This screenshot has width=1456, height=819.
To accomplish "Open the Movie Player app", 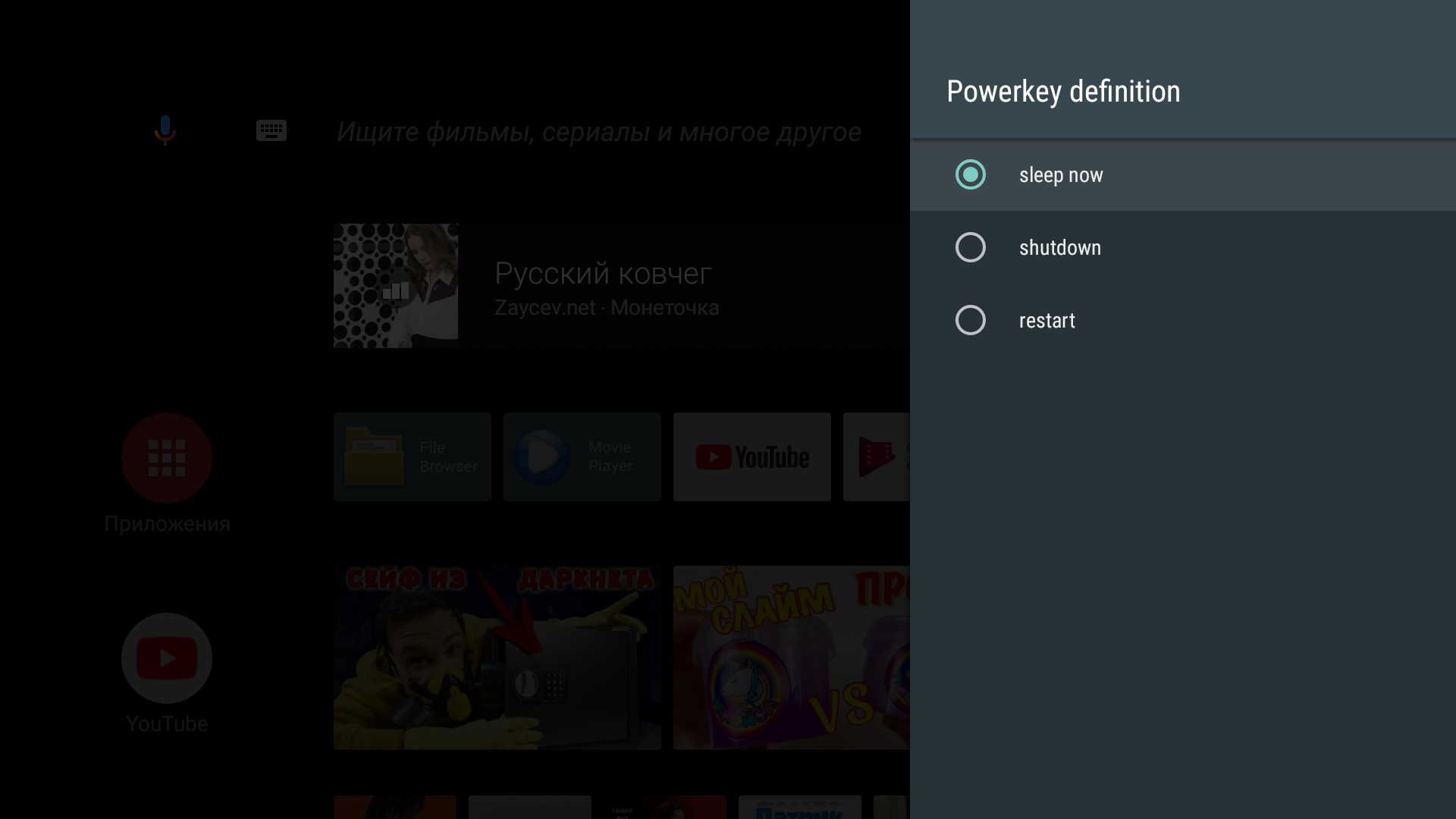I will click(x=581, y=456).
